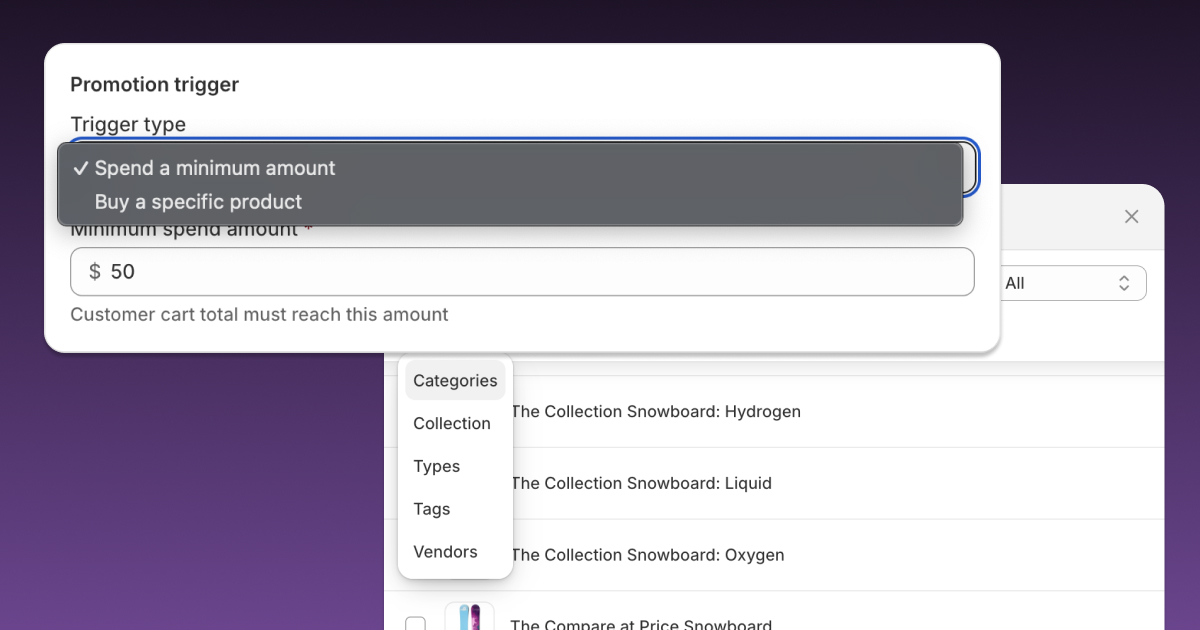Click The Compare at Price Snowboard name
1200x630 pixels.
[x=641, y=624]
